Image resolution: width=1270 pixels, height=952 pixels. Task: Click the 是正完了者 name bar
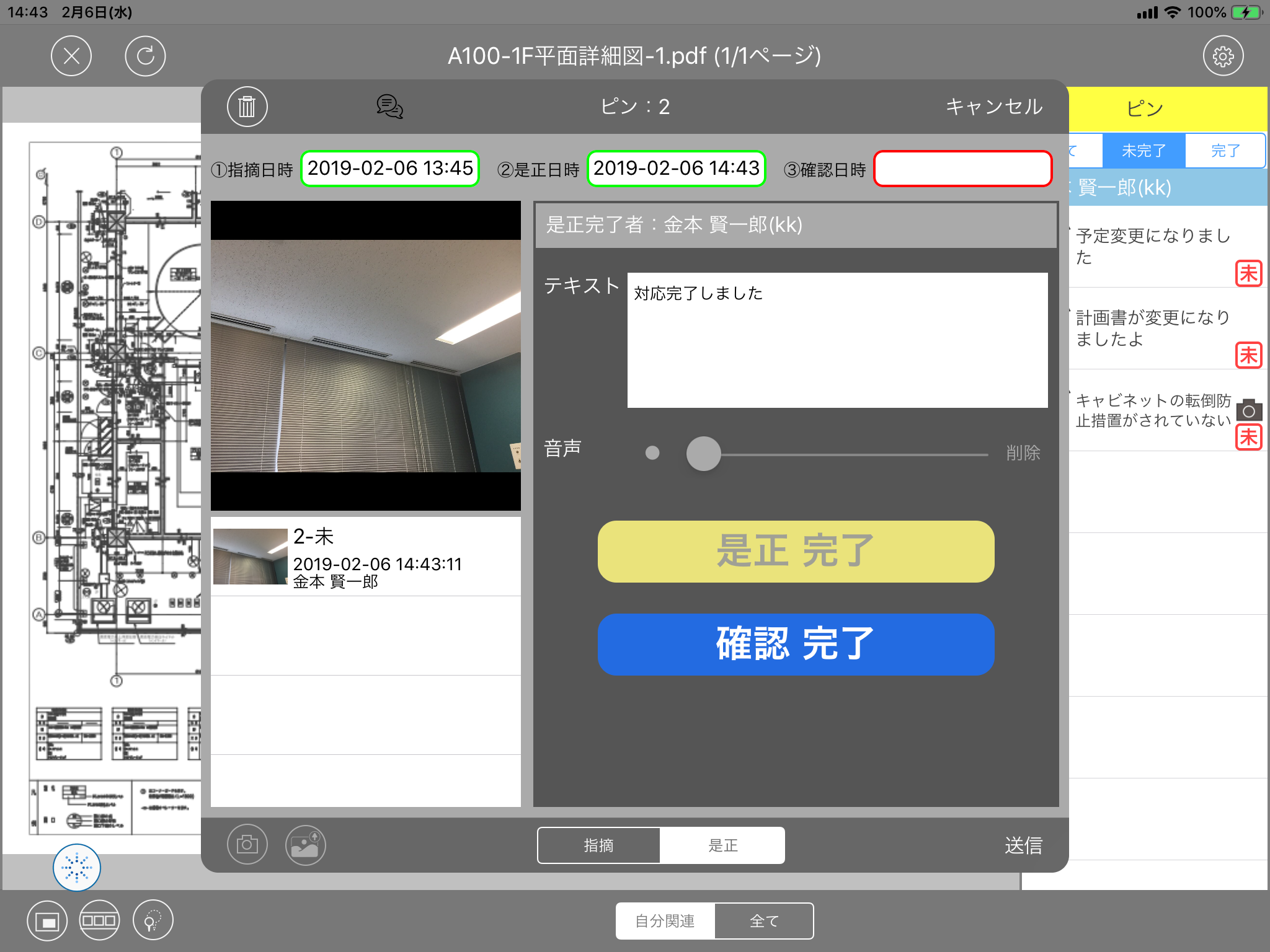click(x=796, y=225)
